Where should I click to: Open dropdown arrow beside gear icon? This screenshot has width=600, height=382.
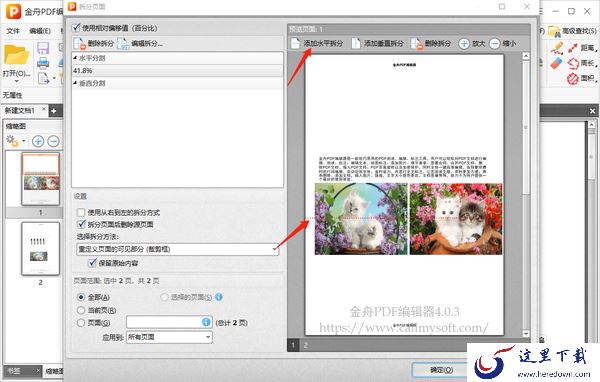point(24,141)
